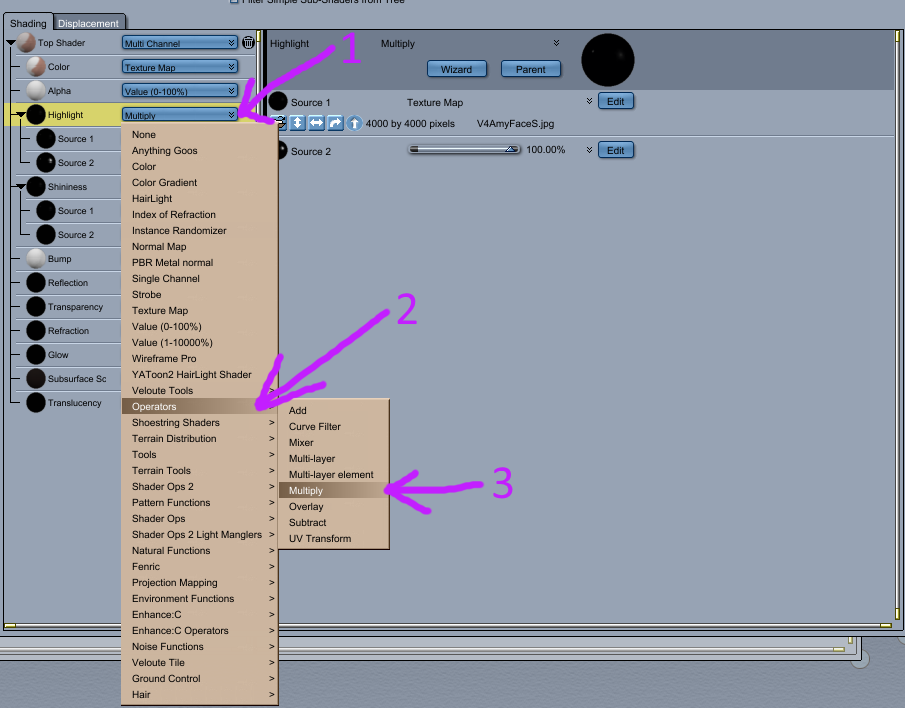Click the Subsurface Sc sphere icon

coord(36,379)
